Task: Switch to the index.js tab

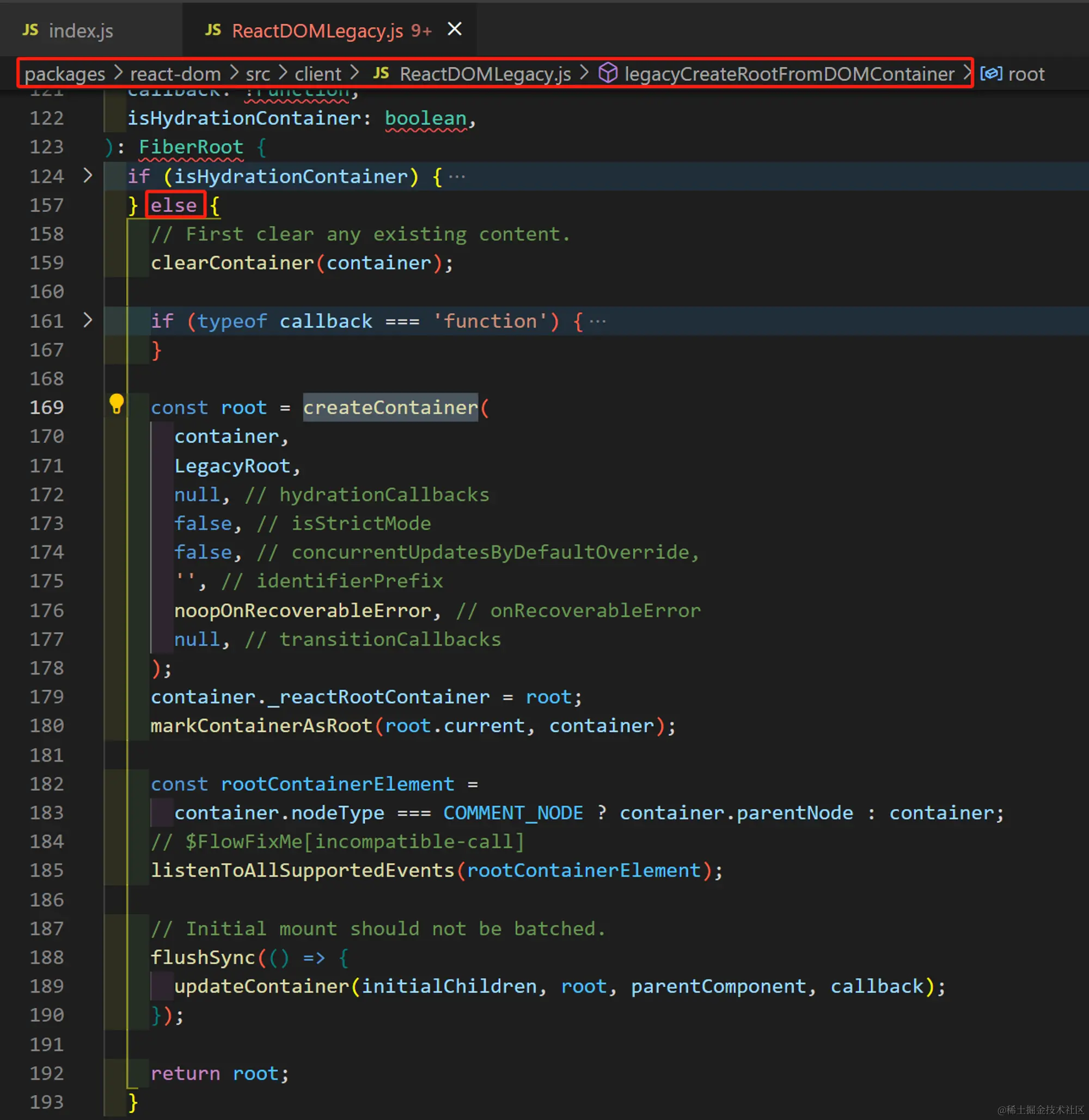Action: pyautogui.click(x=81, y=31)
